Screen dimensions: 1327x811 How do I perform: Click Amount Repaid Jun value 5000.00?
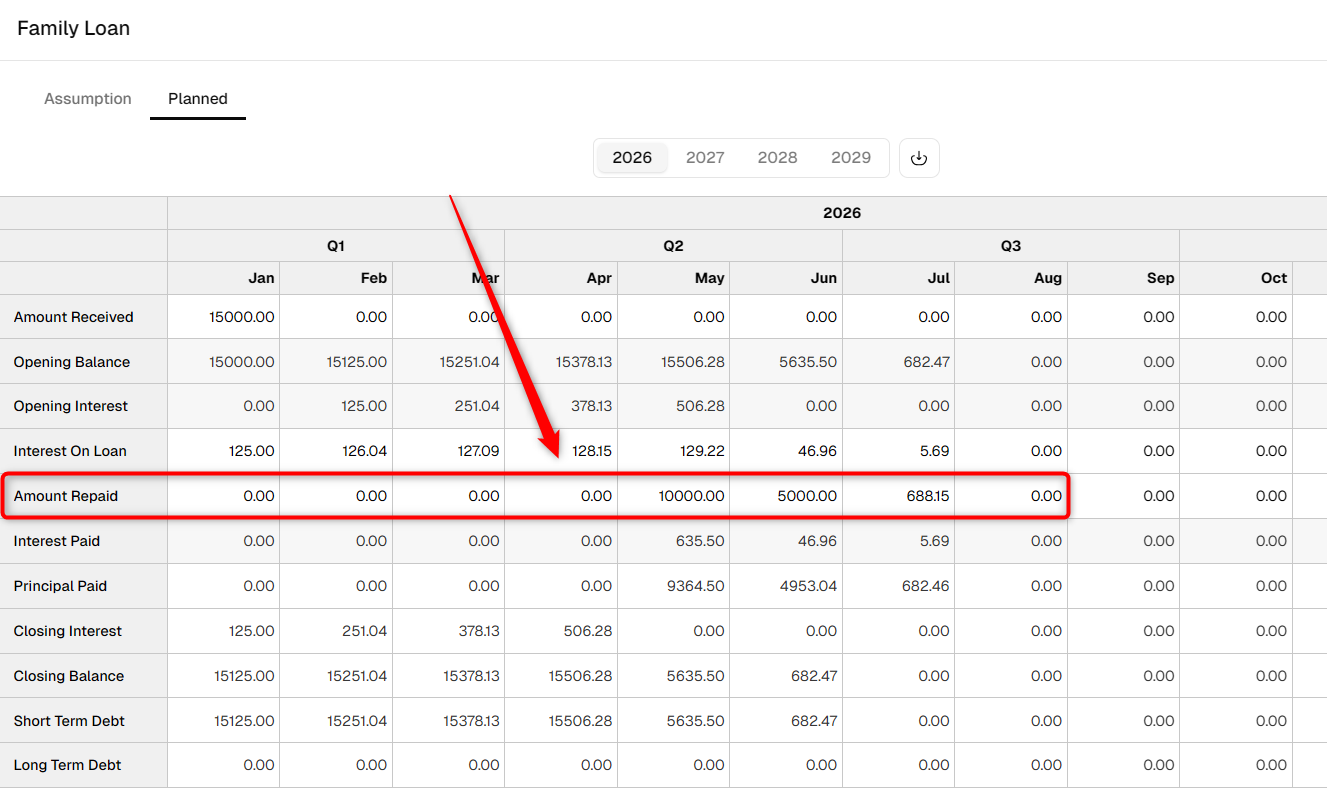(808, 496)
